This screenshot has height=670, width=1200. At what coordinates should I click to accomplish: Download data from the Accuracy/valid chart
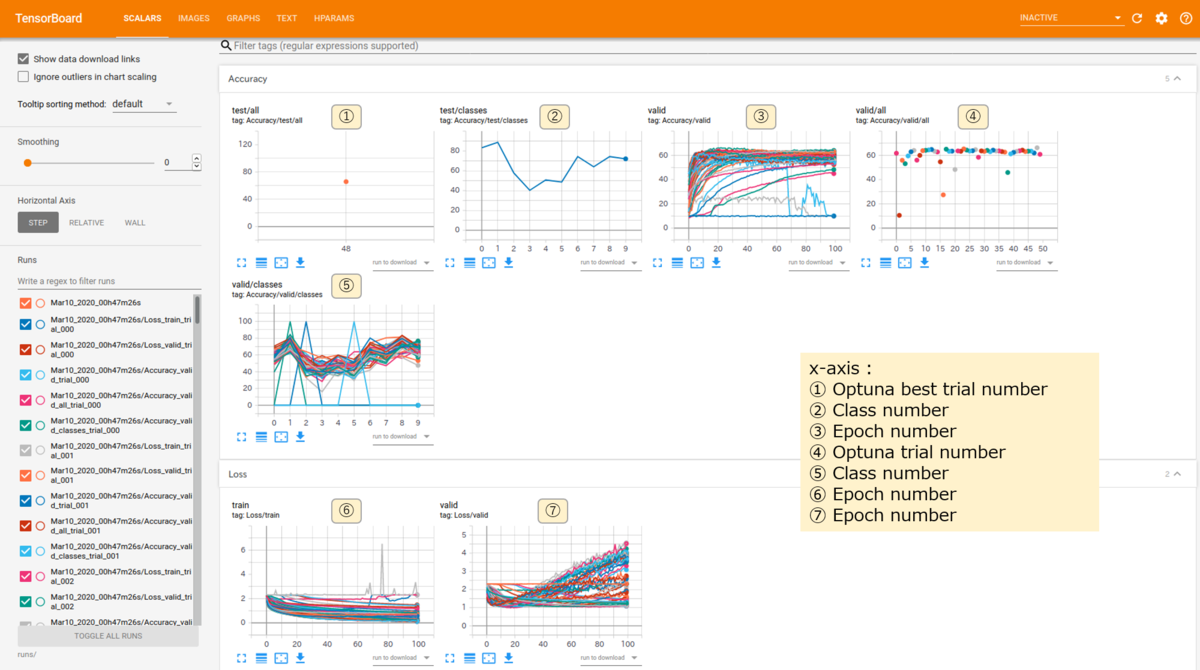(x=716, y=262)
